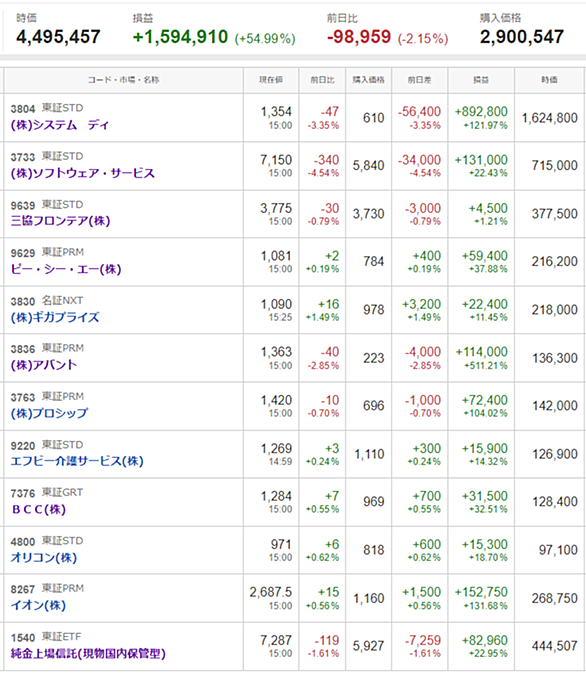The width and height of the screenshot is (586, 674).
Task: Open the ピー・シー・エー(株) stock link
Action: (x=66, y=269)
